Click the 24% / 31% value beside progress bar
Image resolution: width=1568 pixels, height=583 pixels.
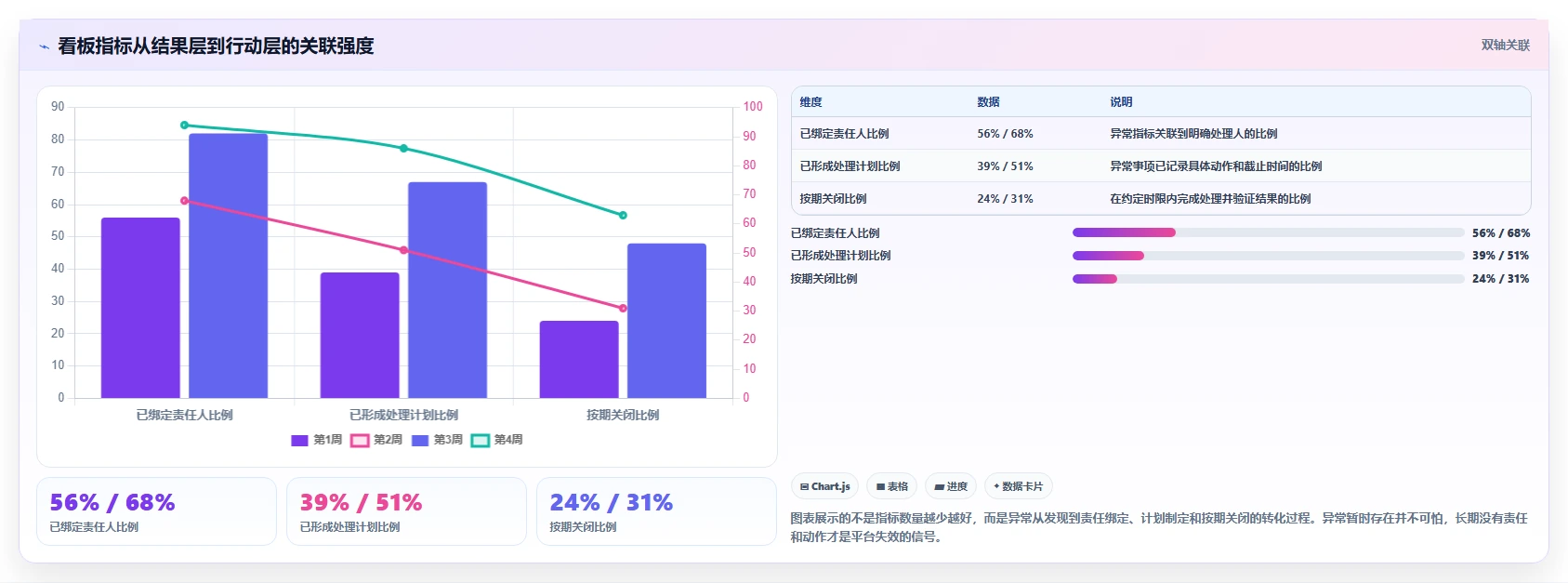click(1501, 279)
